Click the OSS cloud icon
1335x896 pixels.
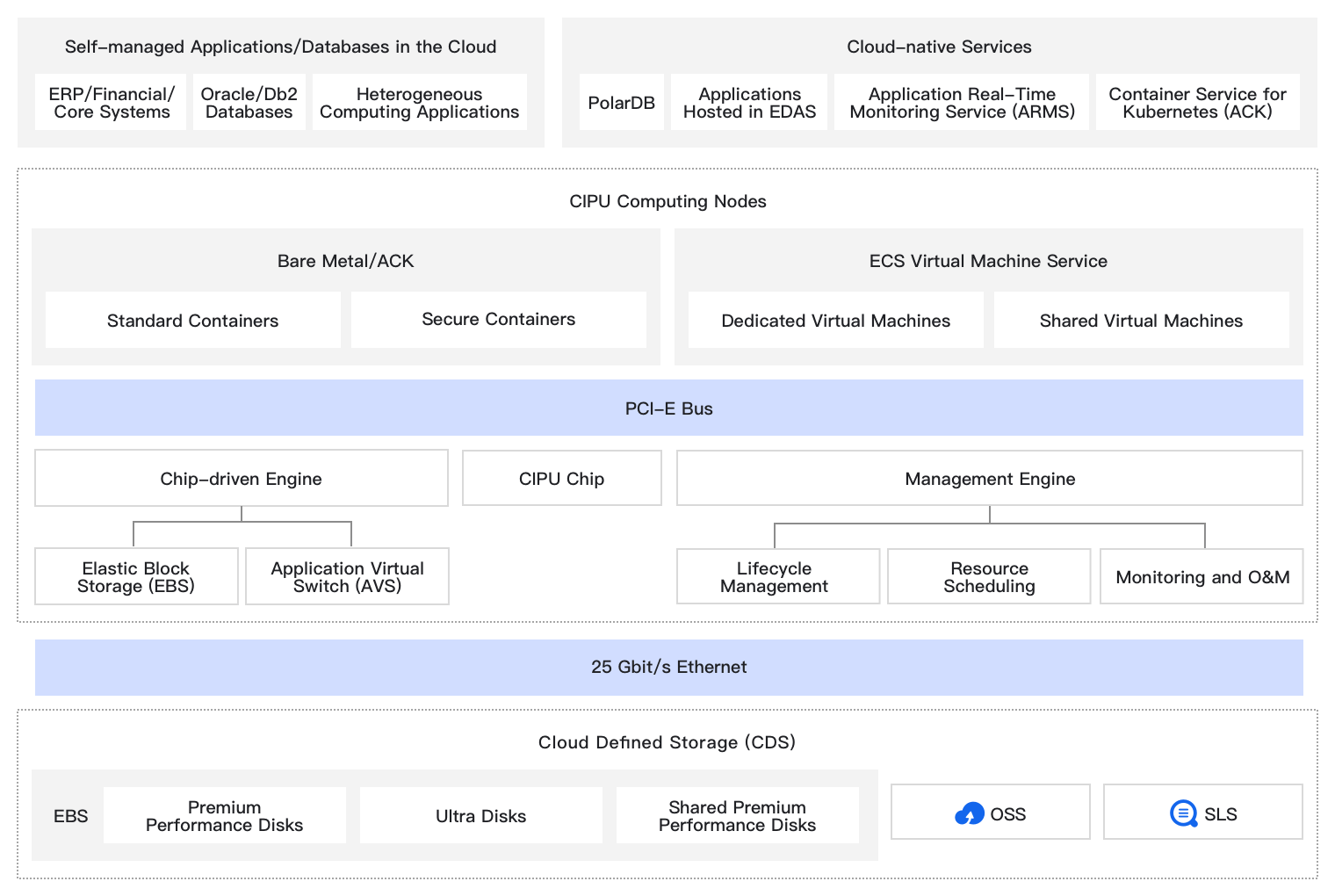(970, 814)
